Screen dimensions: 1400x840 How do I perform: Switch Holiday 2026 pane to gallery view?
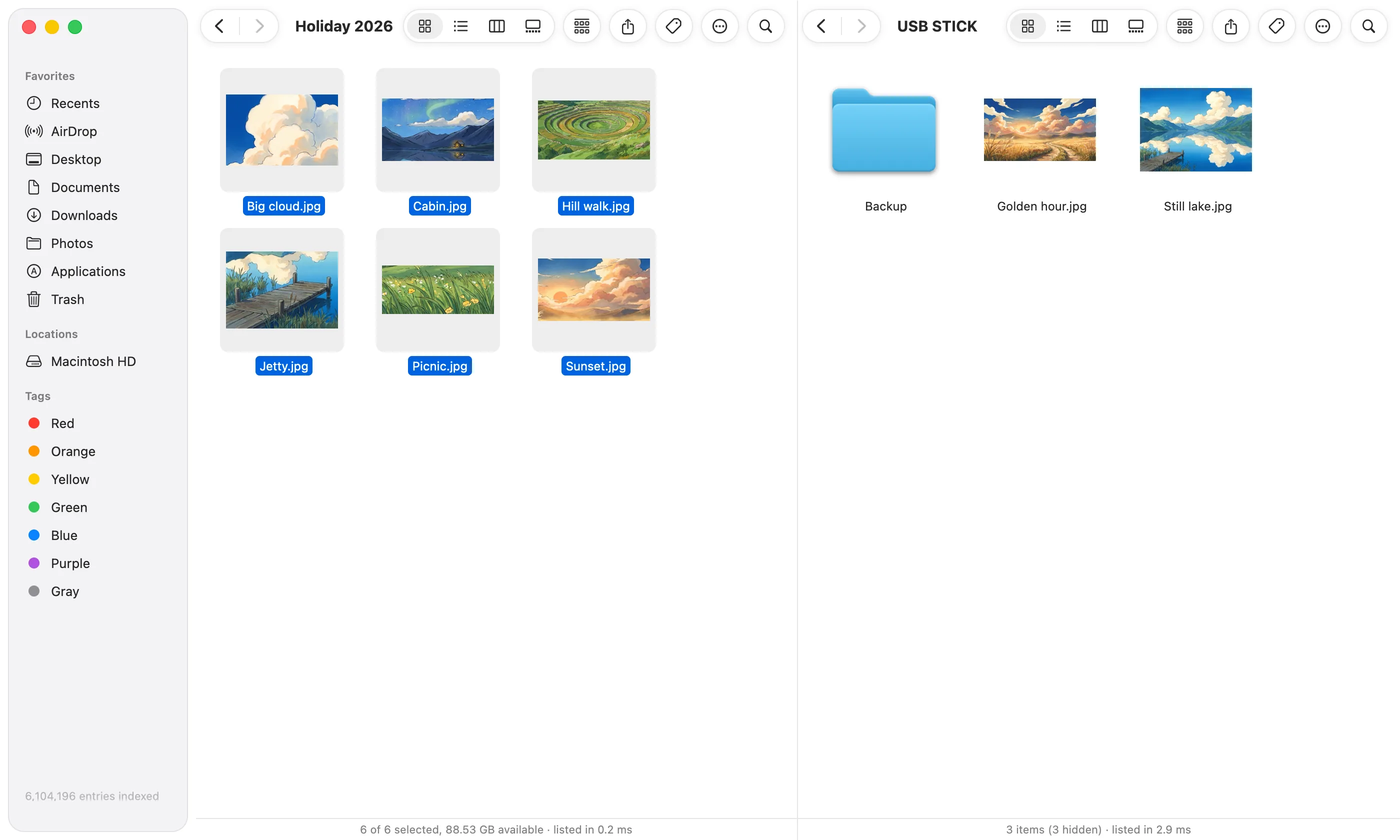click(x=532, y=26)
